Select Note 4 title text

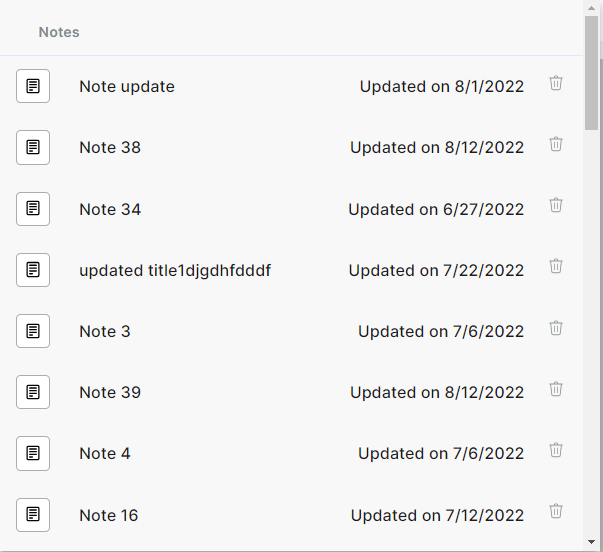click(x=105, y=454)
